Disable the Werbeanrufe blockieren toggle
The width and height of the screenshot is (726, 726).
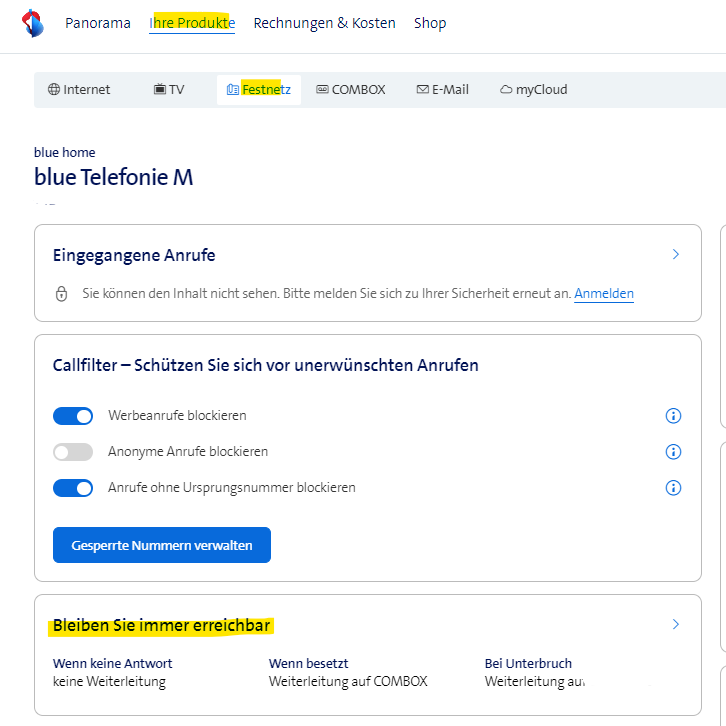[x=73, y=416]
